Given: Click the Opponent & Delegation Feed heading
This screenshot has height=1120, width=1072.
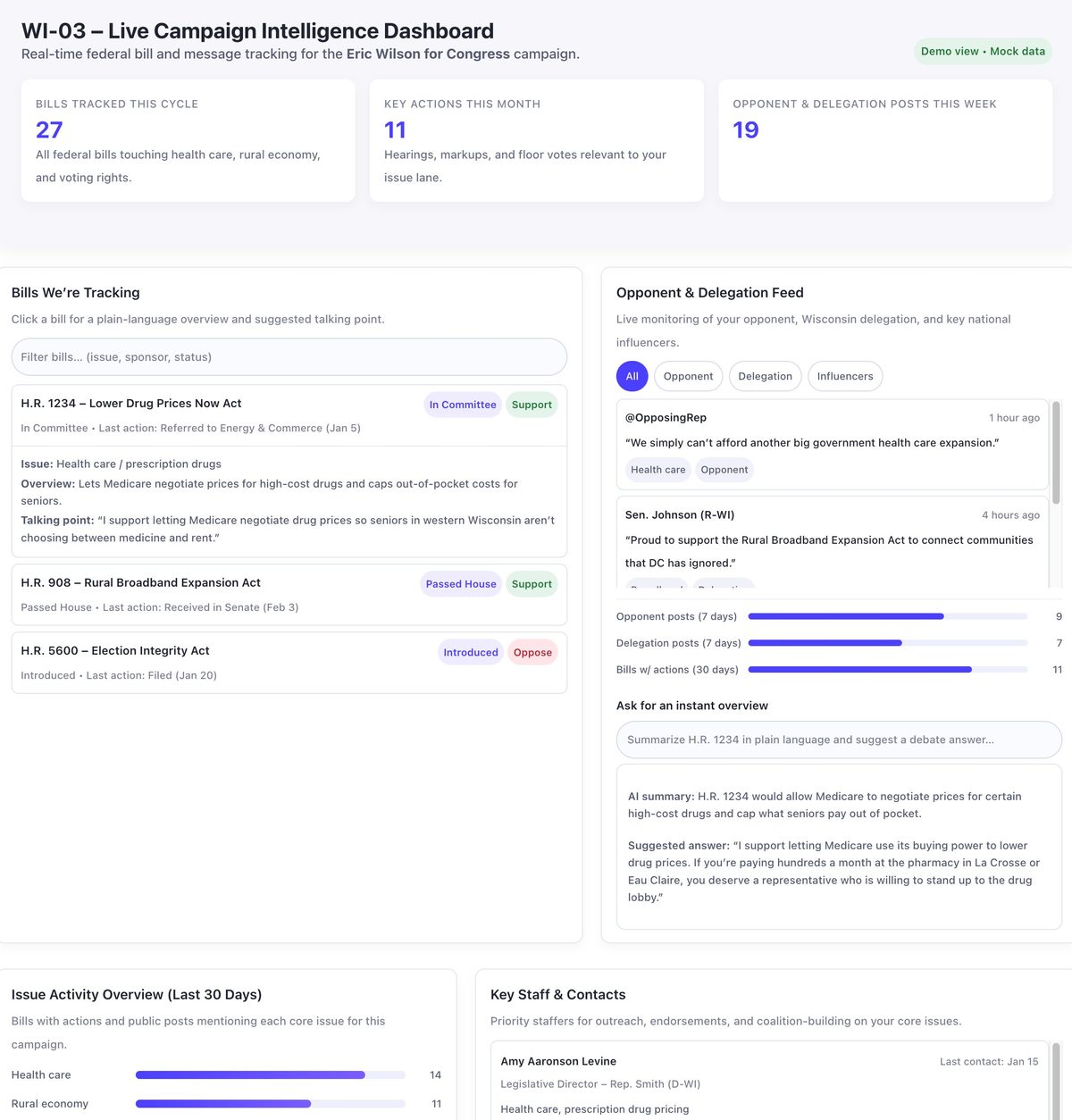Looking at the screenshot, I should [x=710, y=293].
